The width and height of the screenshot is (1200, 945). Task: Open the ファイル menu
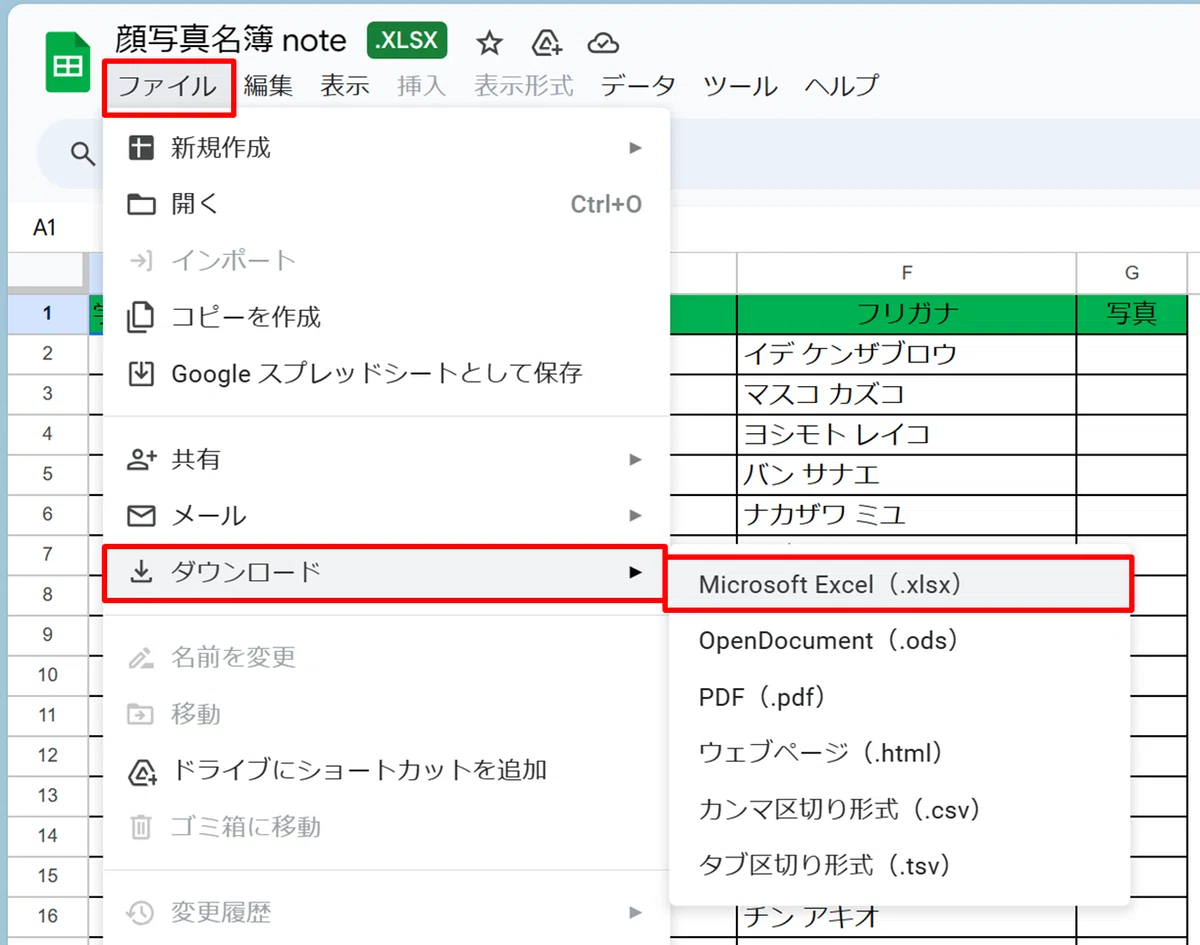point(168,86)
